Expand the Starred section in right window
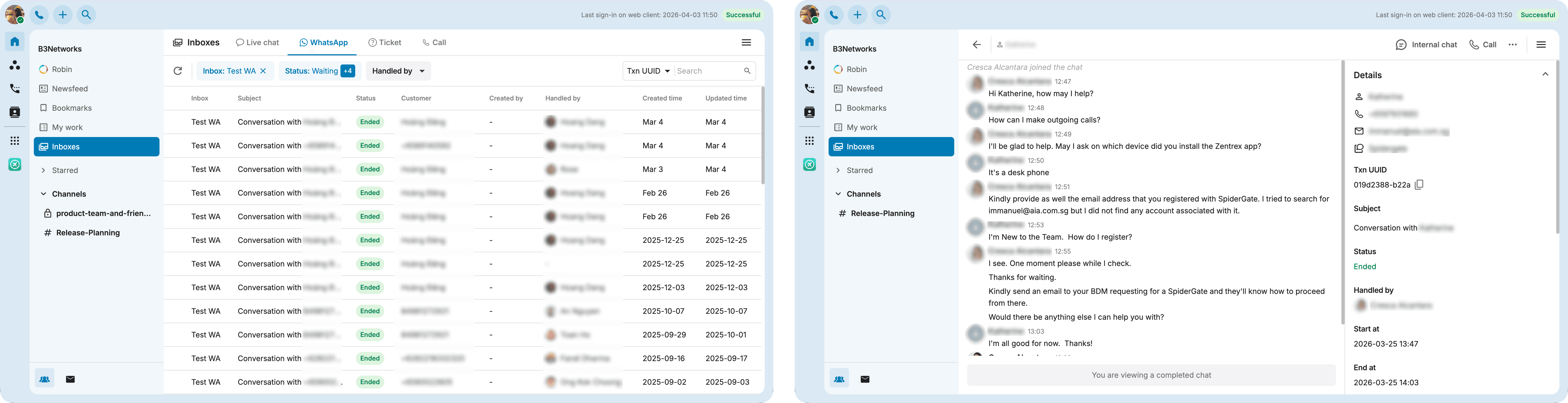The width and height of the screenshot is (1568, 403). (x=838, y=170)
